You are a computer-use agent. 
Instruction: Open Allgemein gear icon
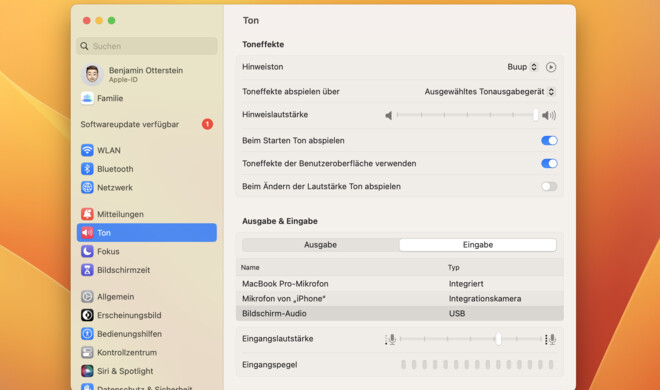(87, 297)
